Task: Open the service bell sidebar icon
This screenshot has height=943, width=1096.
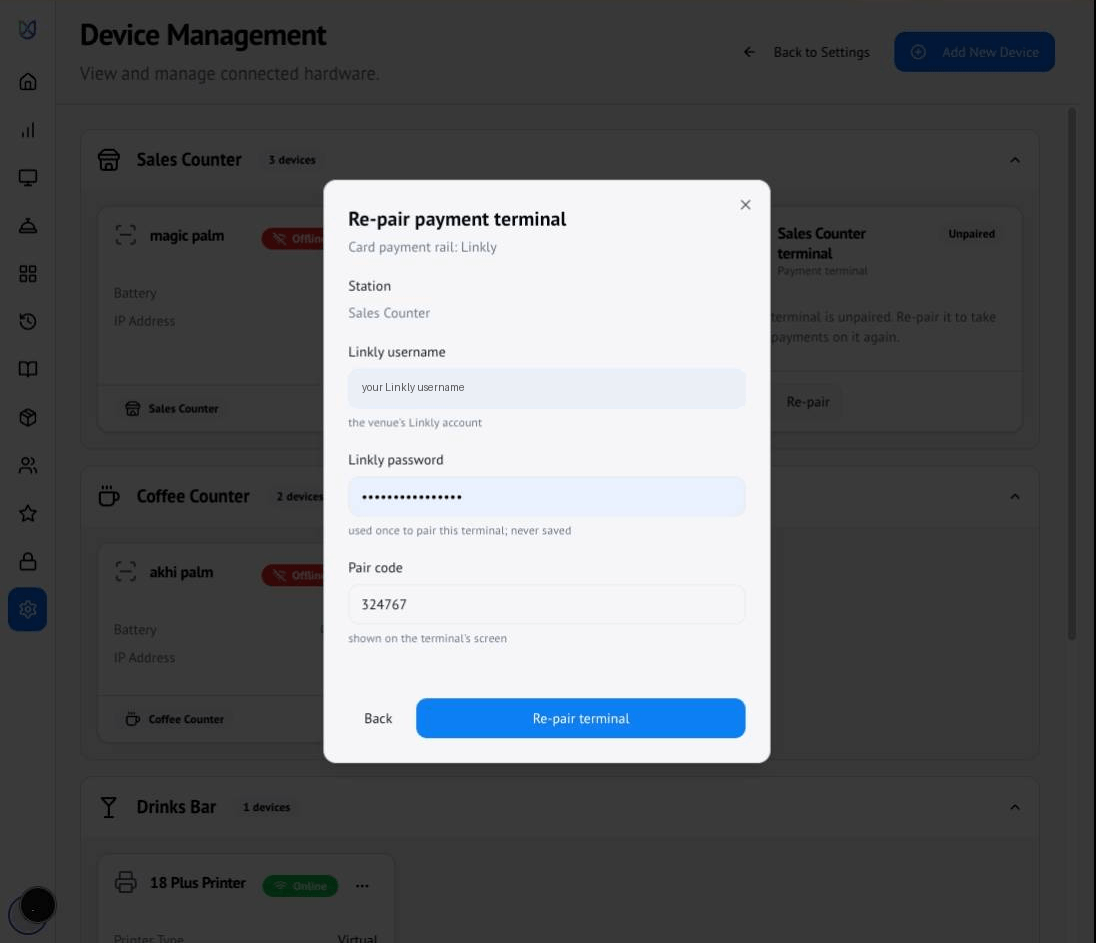Action: tap(27, 226)
